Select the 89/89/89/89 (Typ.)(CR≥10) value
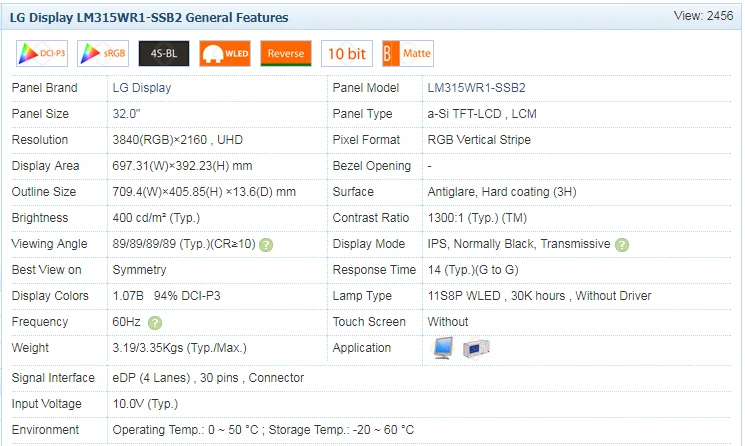Screen dimensions: 745x446 click(184, 244)
